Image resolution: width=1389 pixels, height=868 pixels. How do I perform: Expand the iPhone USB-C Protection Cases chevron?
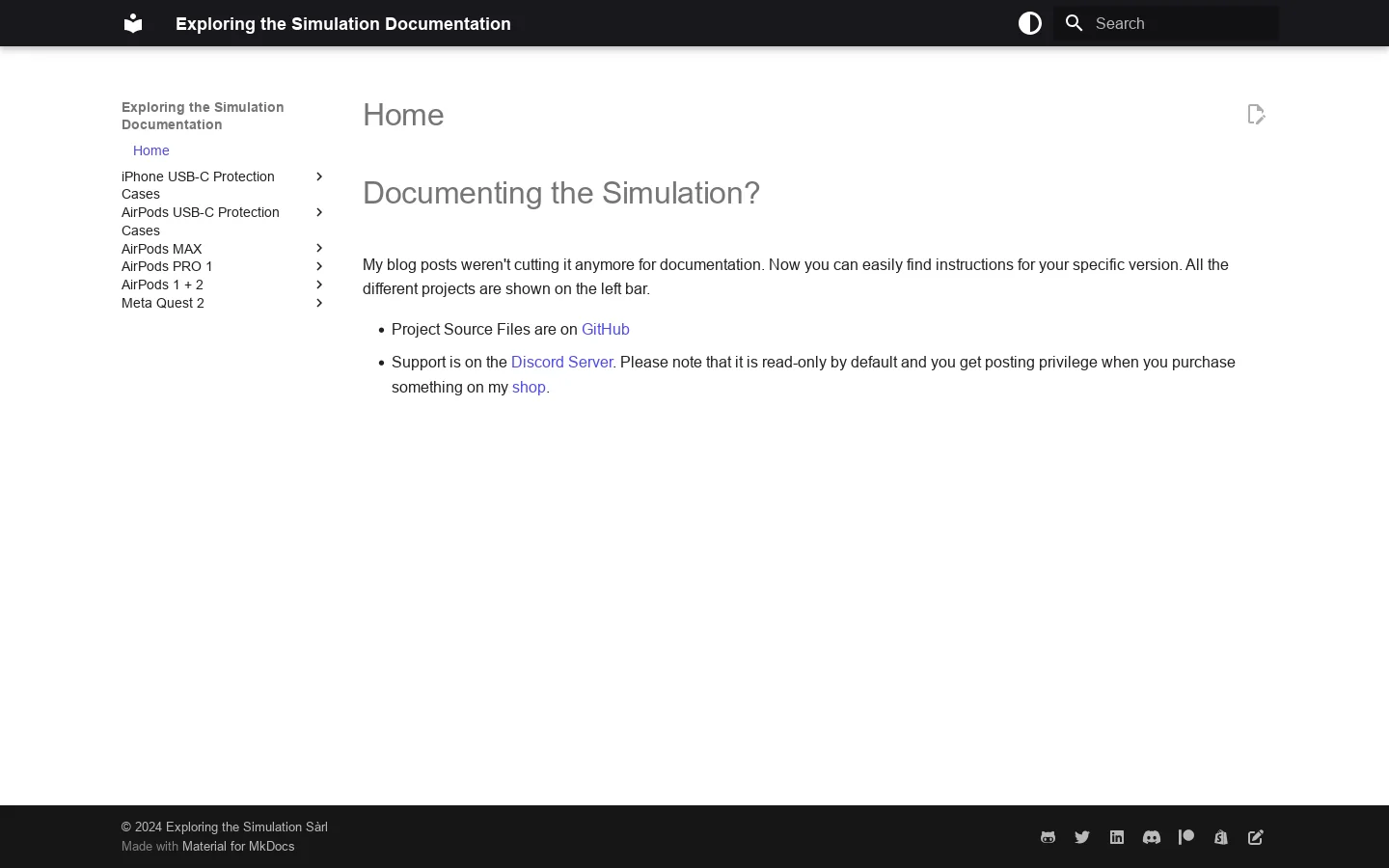tap(319, 176)
